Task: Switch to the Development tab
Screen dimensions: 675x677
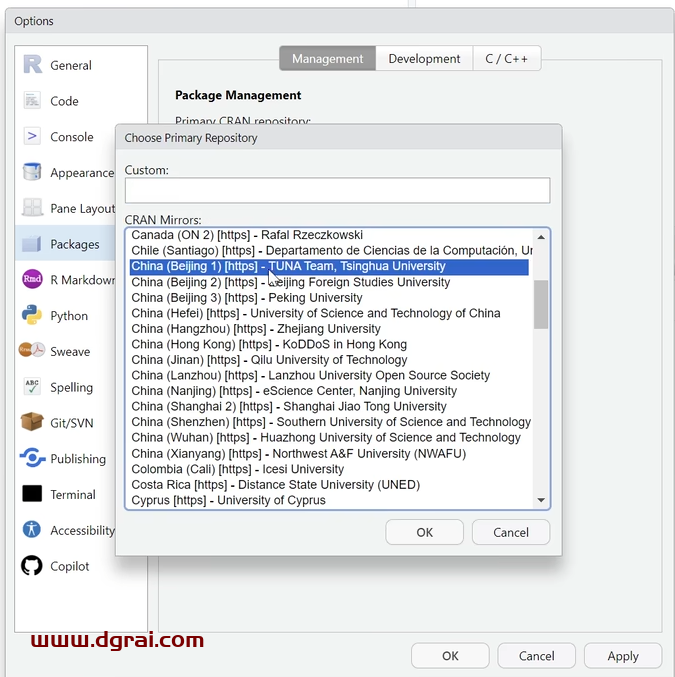Action: tap(424, 59)
